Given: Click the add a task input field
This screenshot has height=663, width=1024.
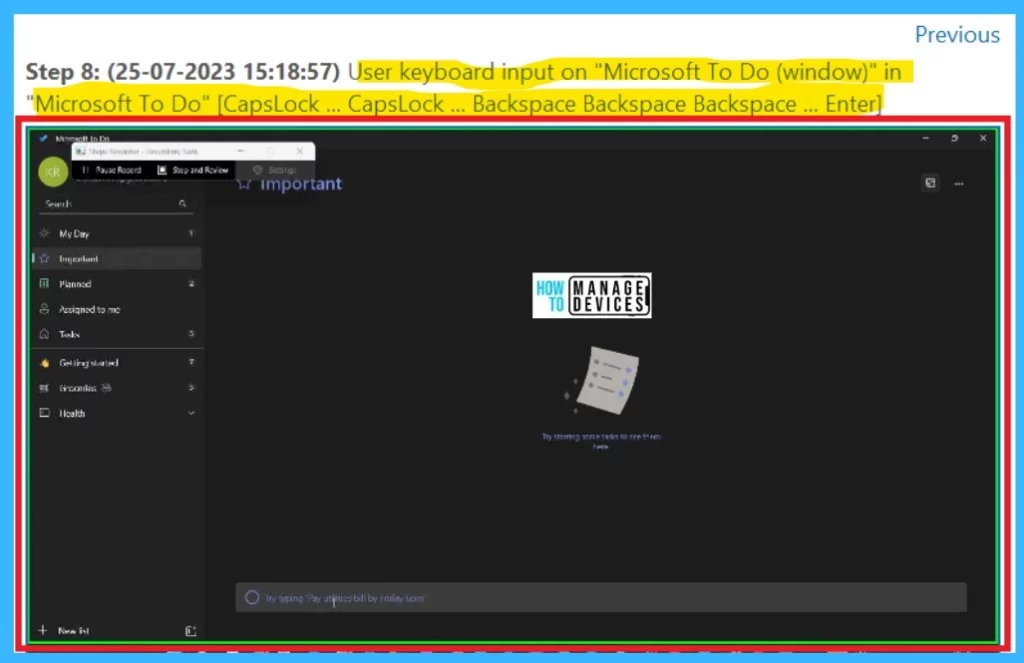Looking at the screenshot, I should [601, 598].
